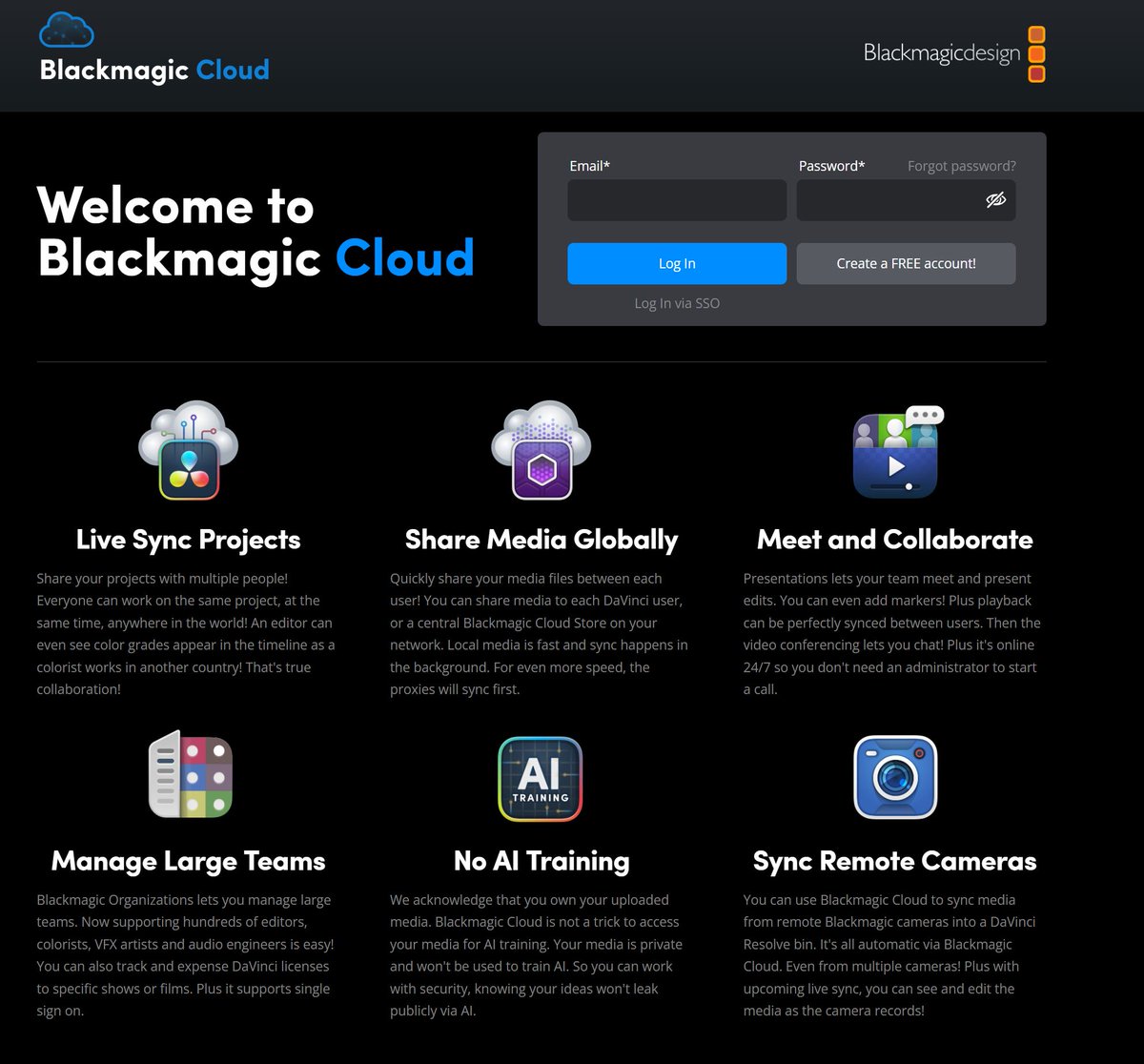Click the Welcome to Blackmagic Cloud title
This screenshot has width=1144, height=1064.
(255, 232)
